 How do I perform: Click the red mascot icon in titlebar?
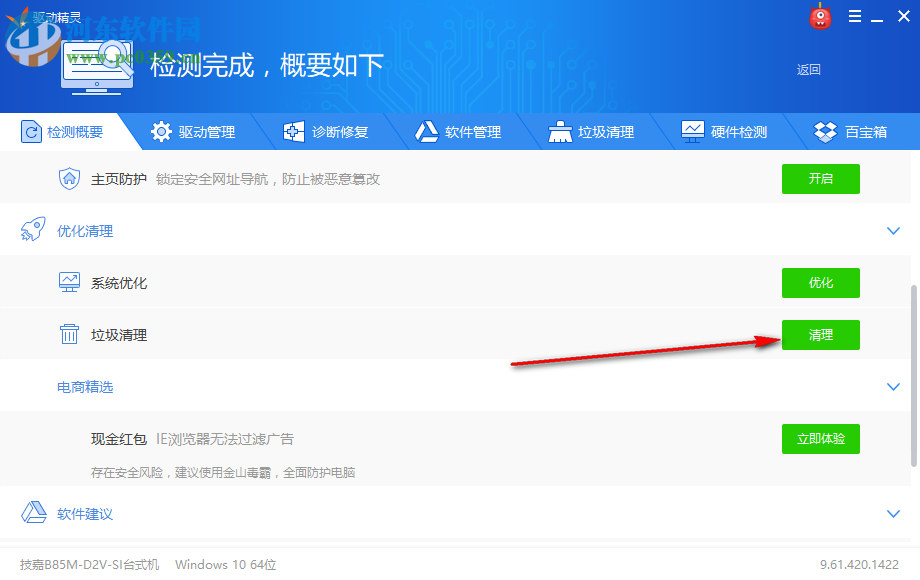(x=820, y=16)
